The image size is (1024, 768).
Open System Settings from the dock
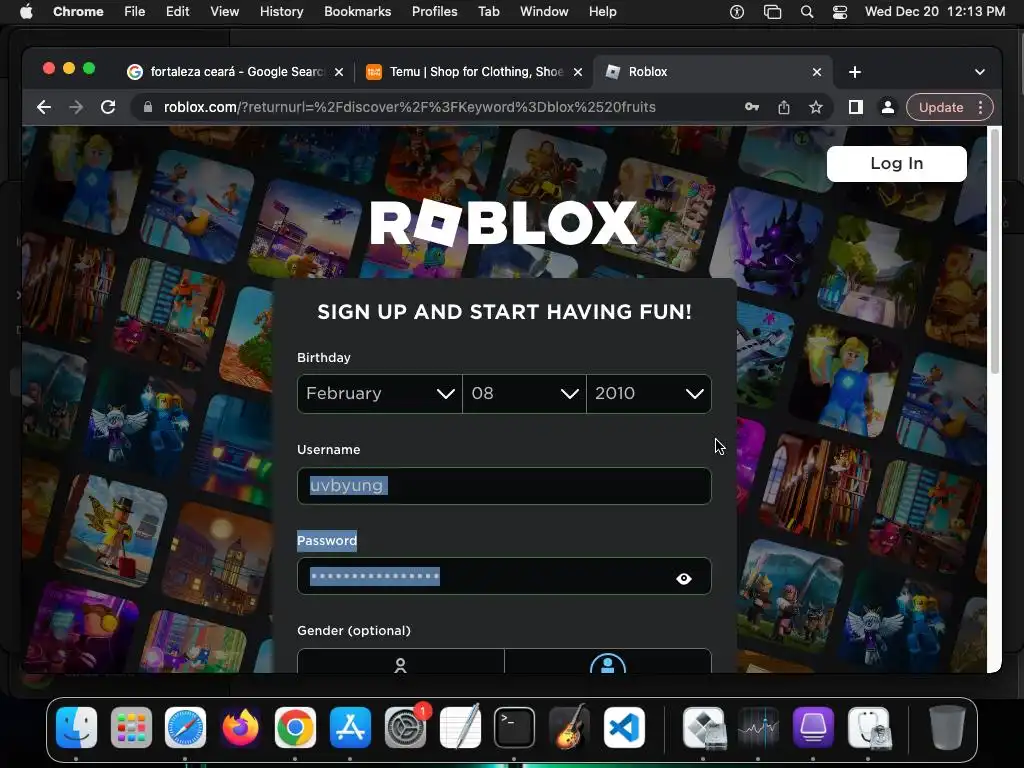pos(405,728)
